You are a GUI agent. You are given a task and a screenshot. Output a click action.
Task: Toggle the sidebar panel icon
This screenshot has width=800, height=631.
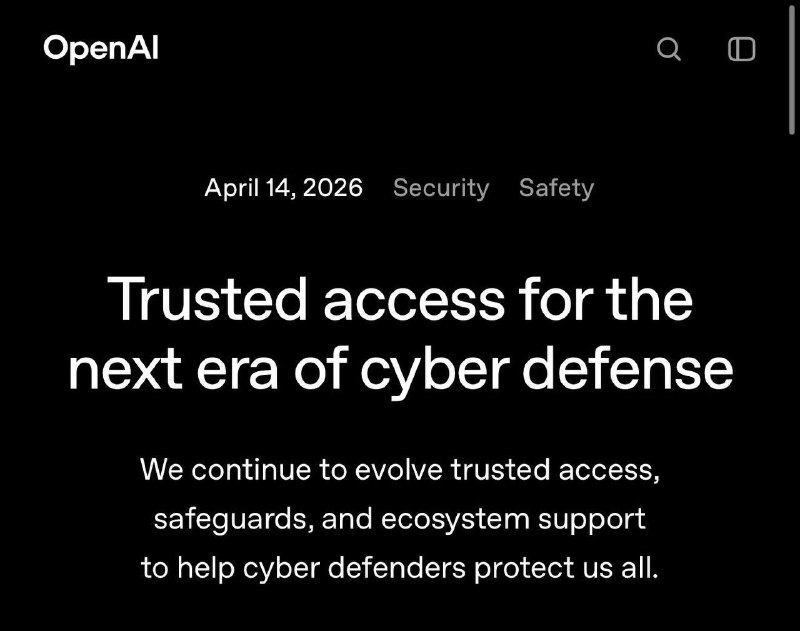(741, 49)
